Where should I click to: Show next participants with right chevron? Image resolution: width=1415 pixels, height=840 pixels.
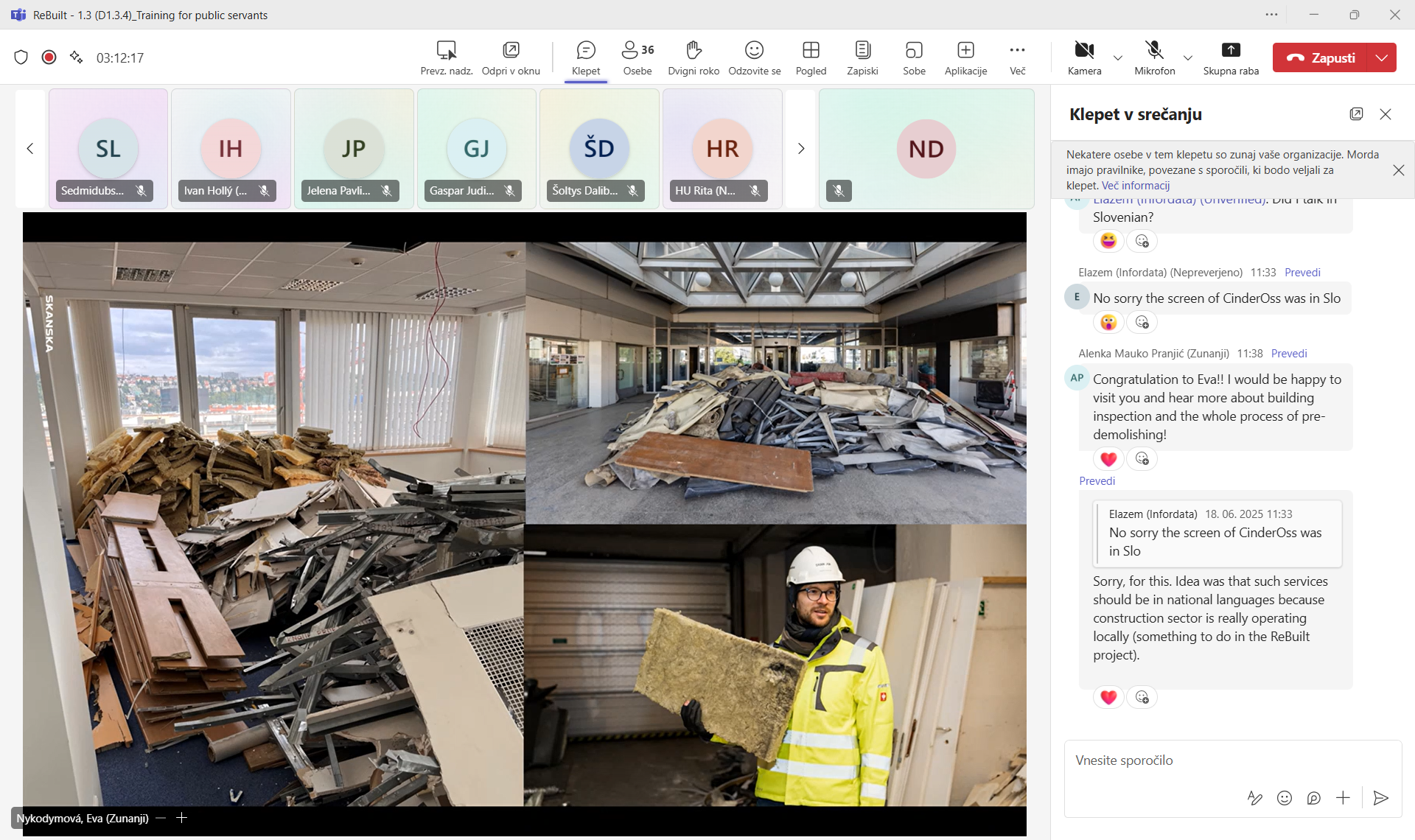click(x=801, y=148)
